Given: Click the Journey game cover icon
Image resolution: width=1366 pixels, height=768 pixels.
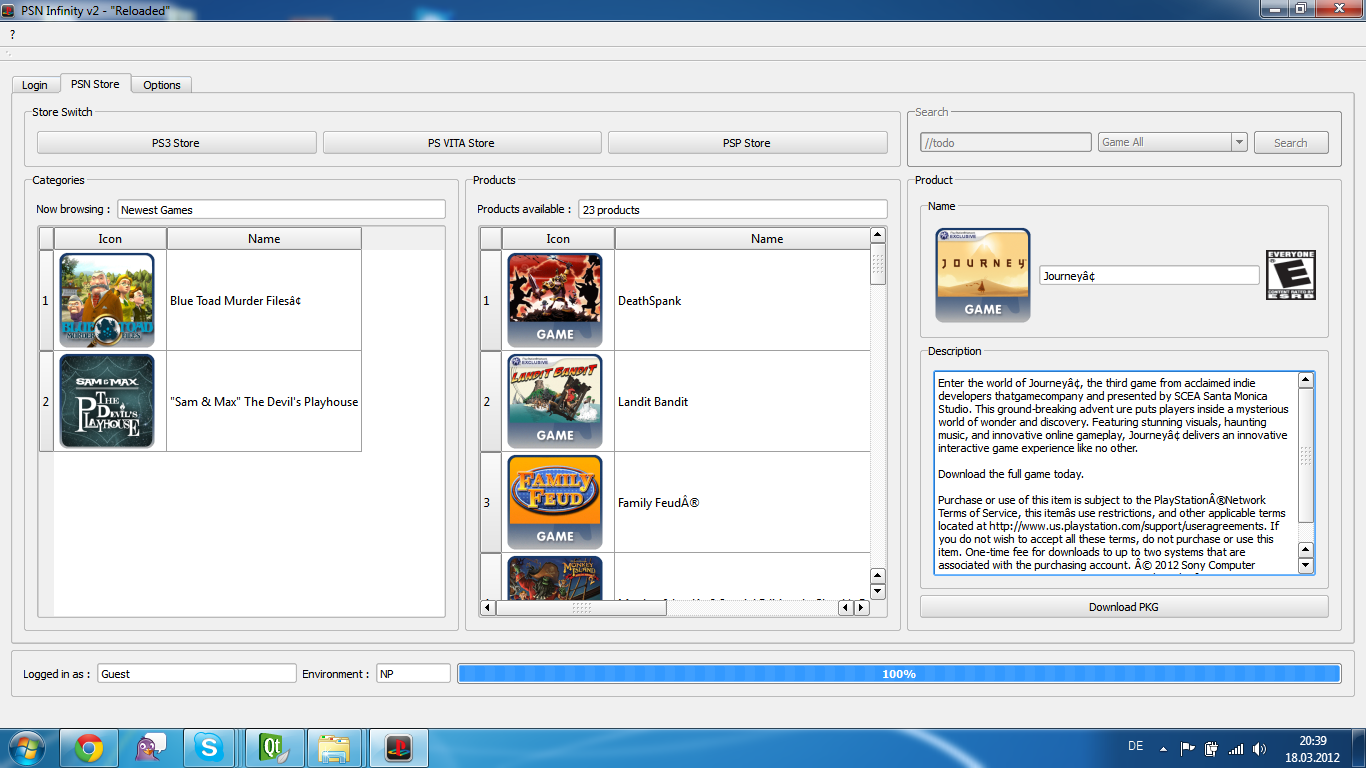Looking at the screenshot, I should (x=983, y=275).
